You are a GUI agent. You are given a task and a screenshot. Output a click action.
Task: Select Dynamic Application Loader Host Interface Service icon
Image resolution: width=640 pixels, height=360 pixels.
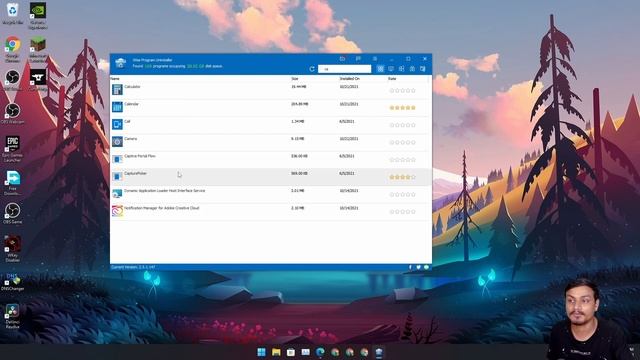point(117,193)
